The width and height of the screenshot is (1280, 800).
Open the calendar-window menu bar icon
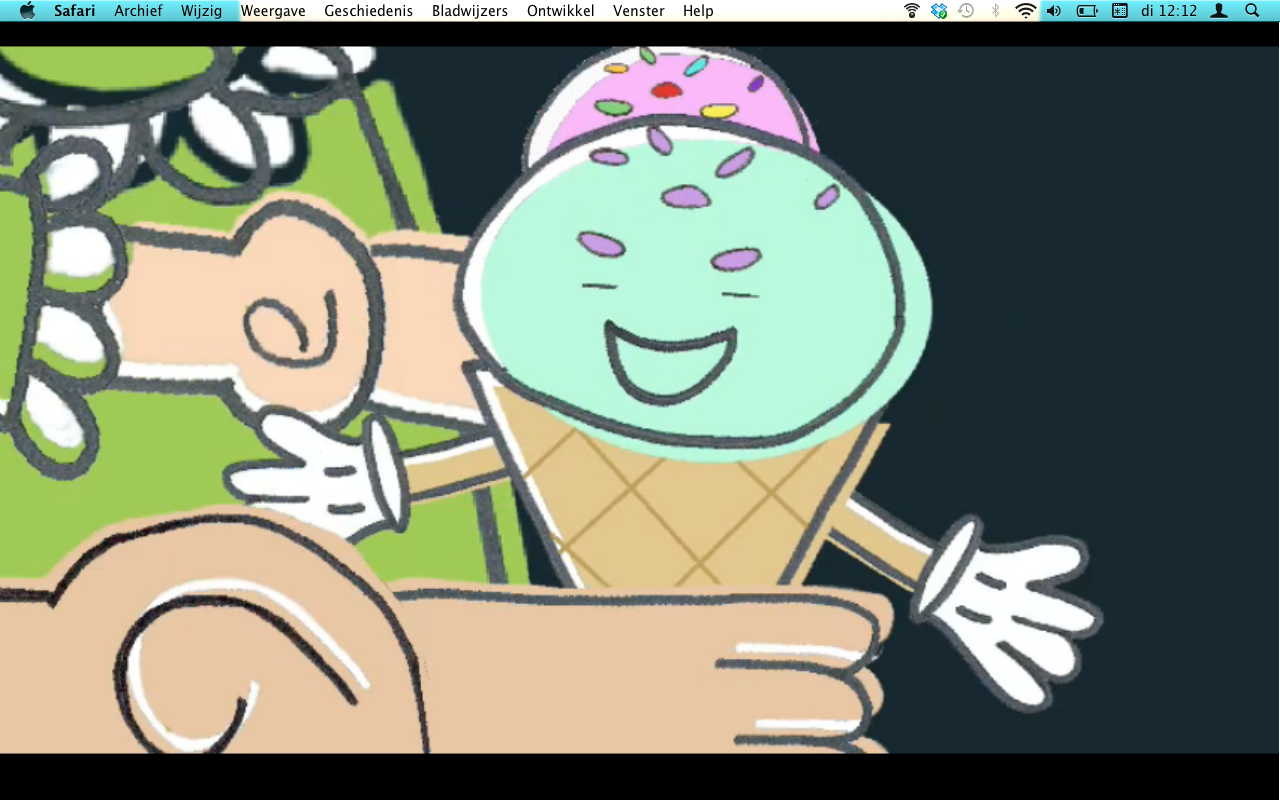(x=1120, y=11)
